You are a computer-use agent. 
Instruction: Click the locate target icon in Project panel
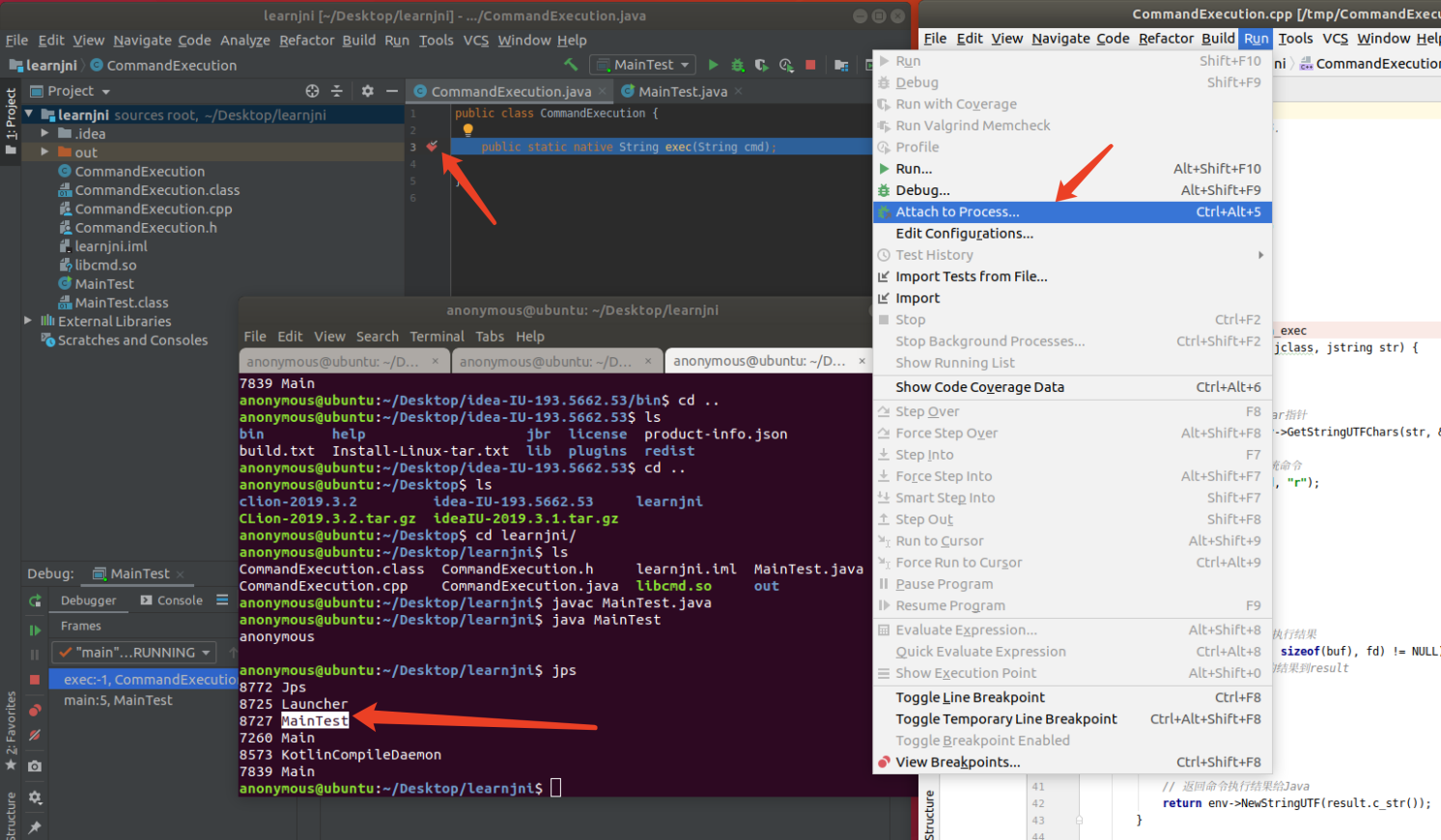[312, 91]
